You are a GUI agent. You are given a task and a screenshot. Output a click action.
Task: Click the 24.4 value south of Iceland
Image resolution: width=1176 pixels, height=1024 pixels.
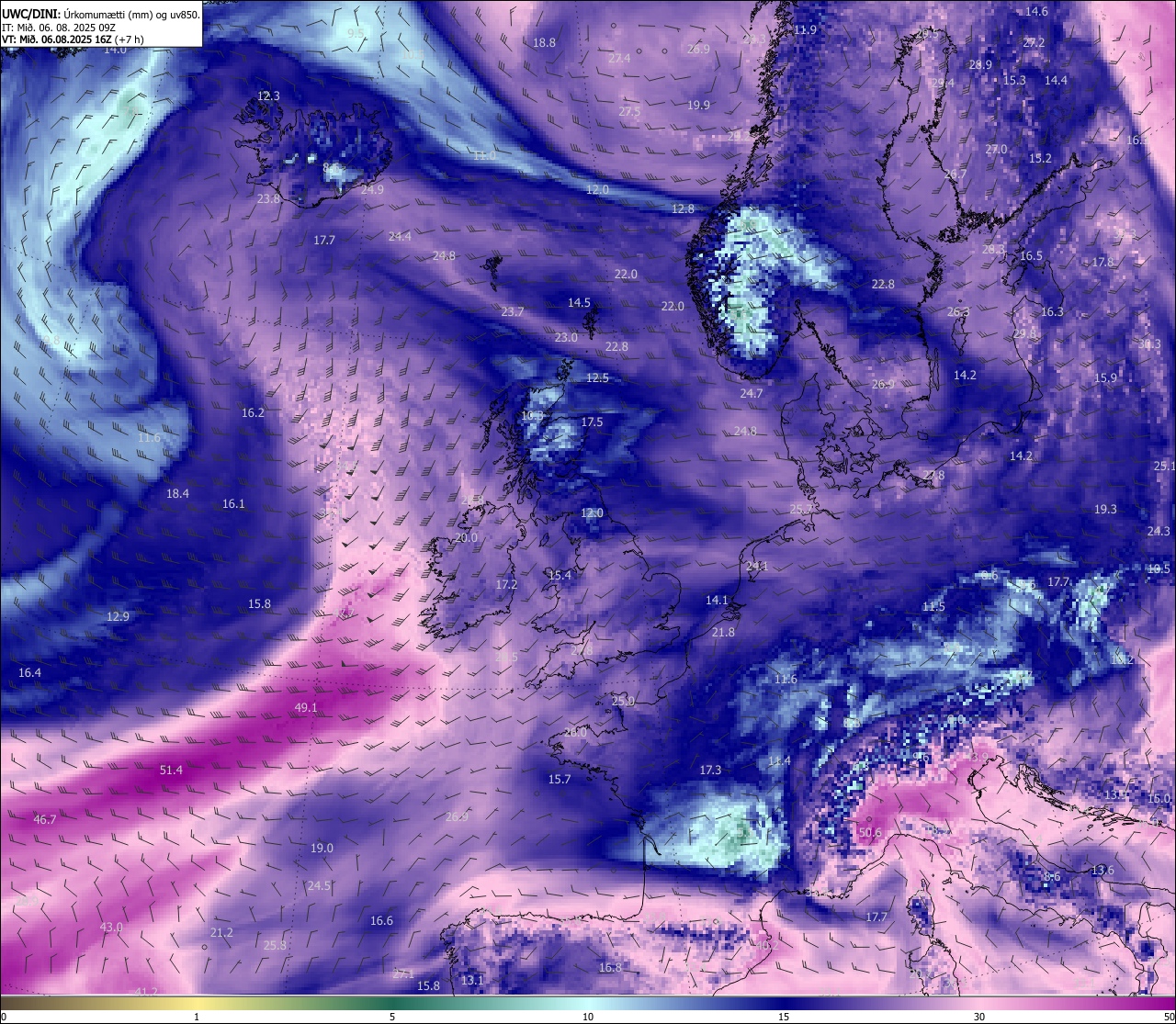[400, 236]
